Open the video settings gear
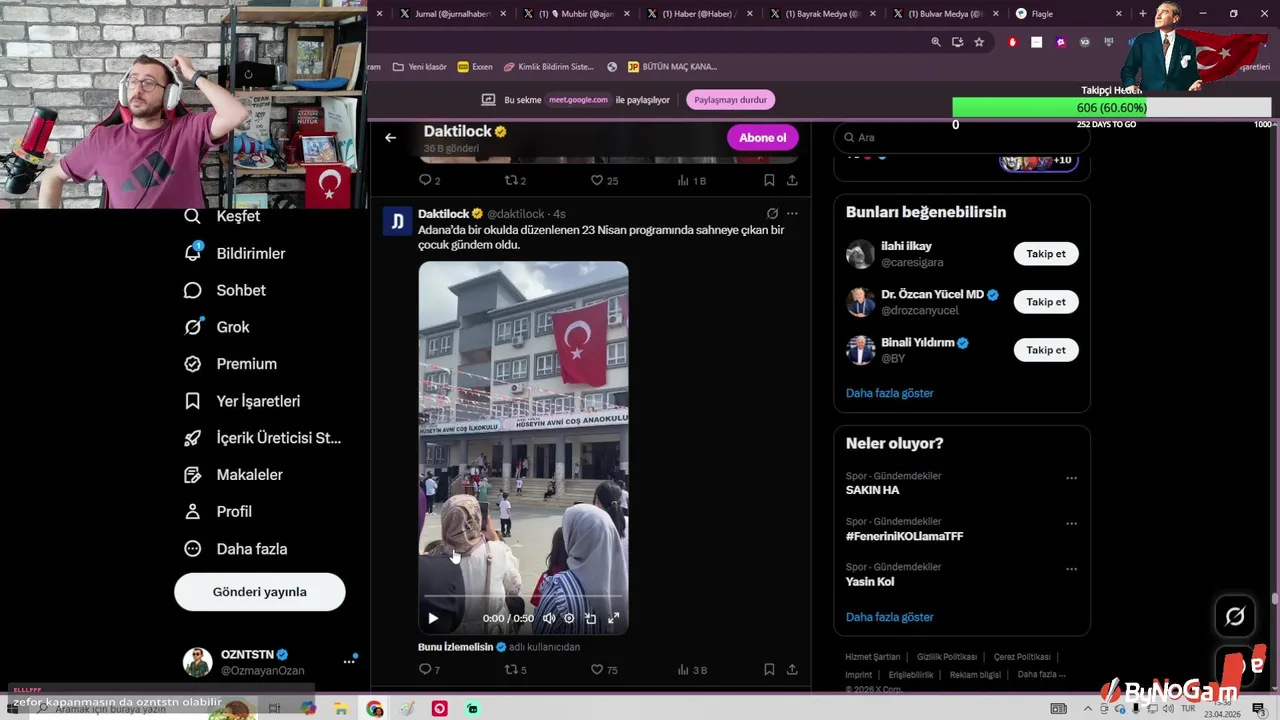 [x=569, y=618]
